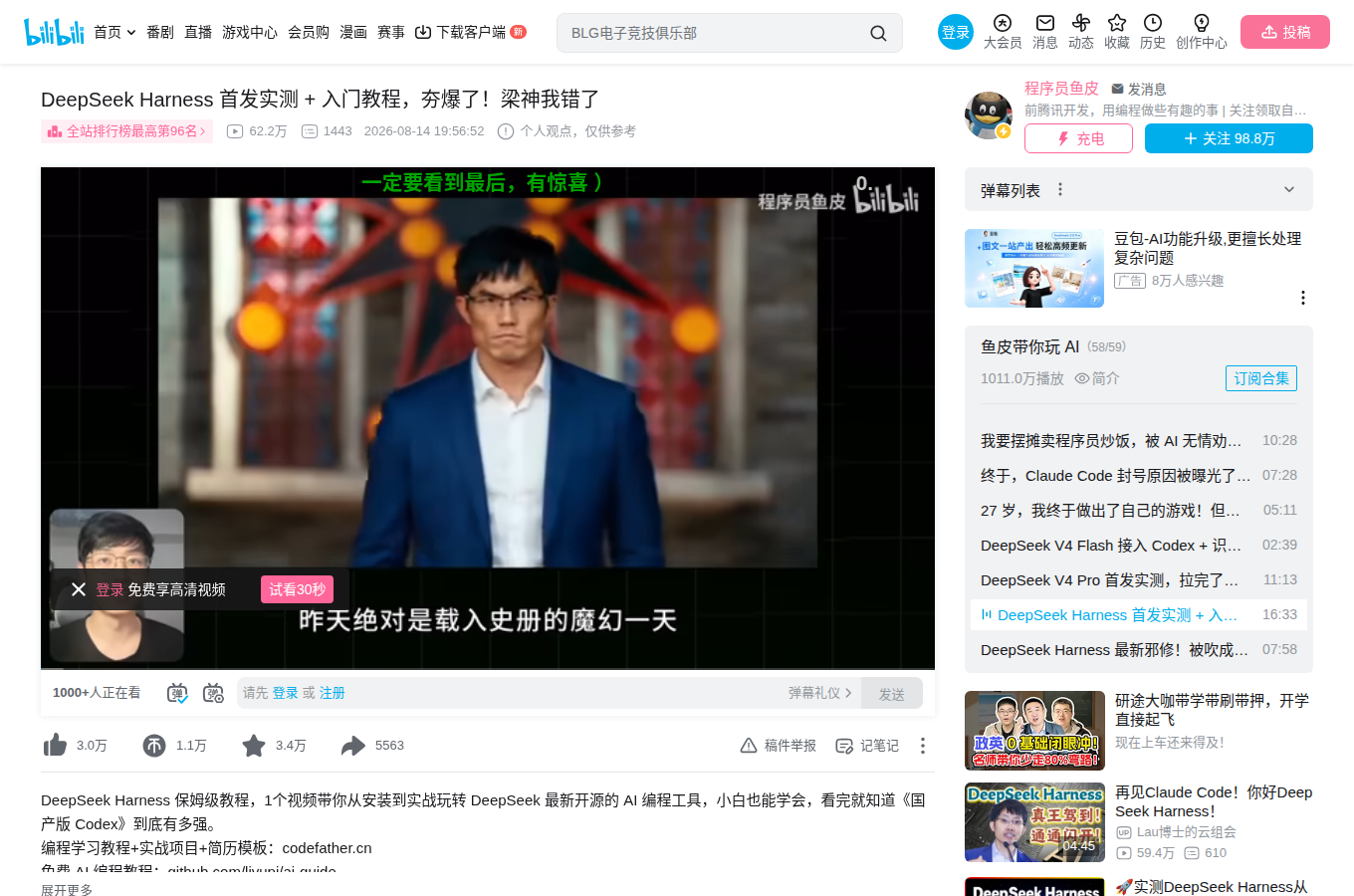Click 登录 in HD video prompt
Screen dimensions: 1354x896
110,589
